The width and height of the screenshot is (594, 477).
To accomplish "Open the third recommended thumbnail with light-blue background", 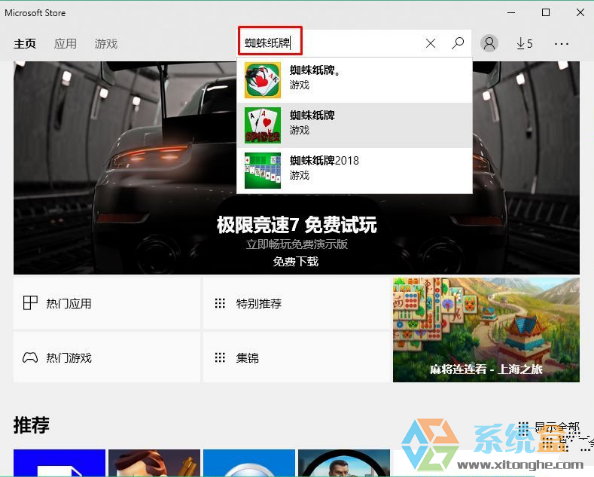I will coord(249,463).
